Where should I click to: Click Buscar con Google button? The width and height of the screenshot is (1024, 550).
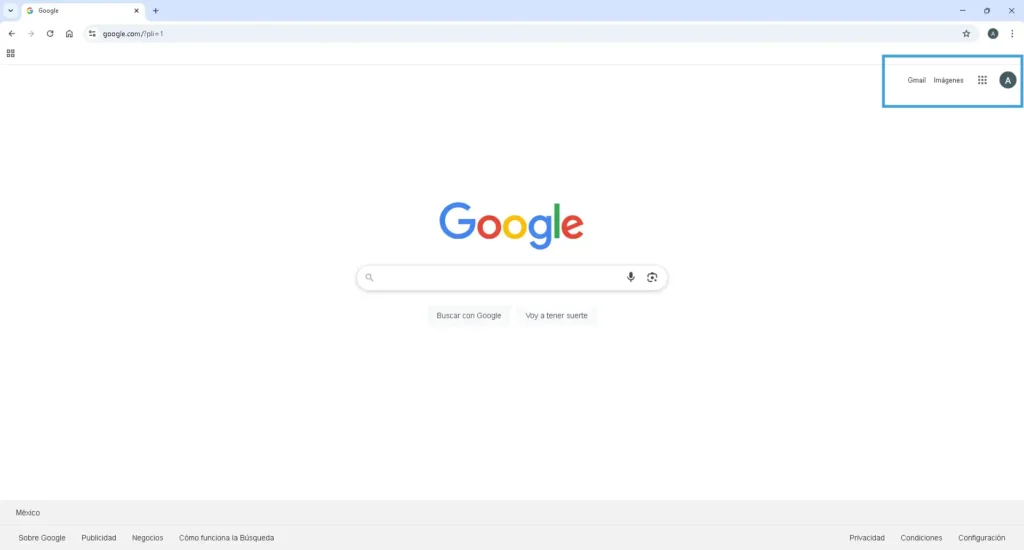click(x=469, y=315)
